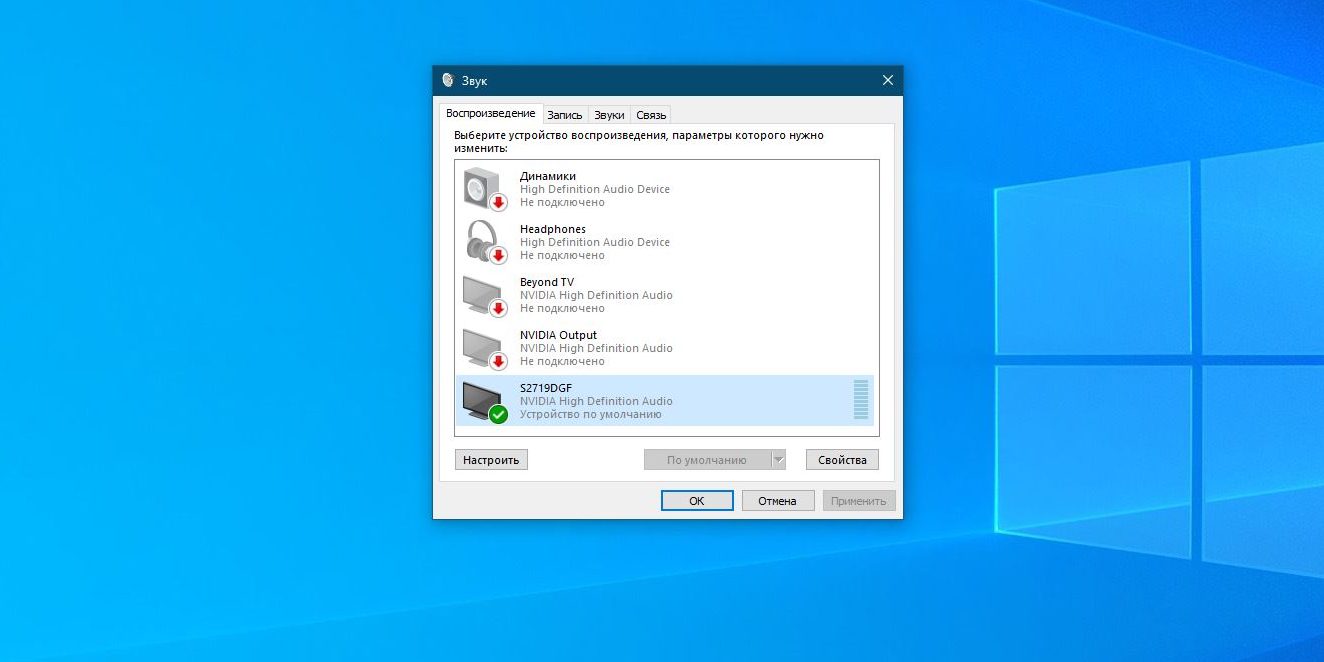Click the speaker icon in the dialog title bar

pyautogui.click(x=447, y=80)
